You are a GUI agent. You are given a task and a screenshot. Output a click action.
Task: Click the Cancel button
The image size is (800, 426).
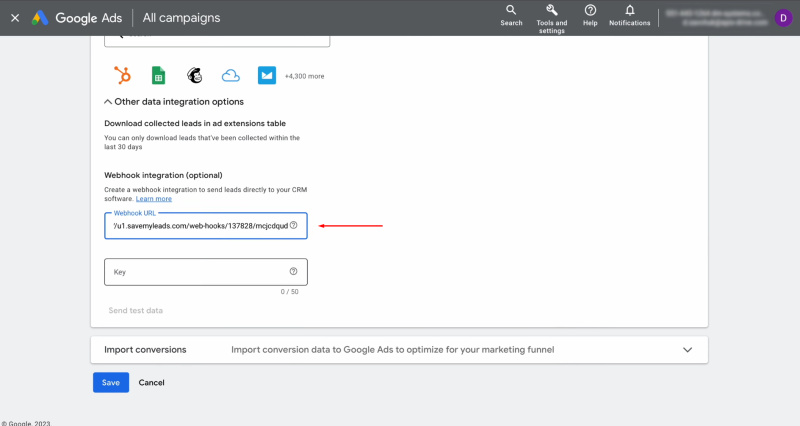[x=152, y=383]
